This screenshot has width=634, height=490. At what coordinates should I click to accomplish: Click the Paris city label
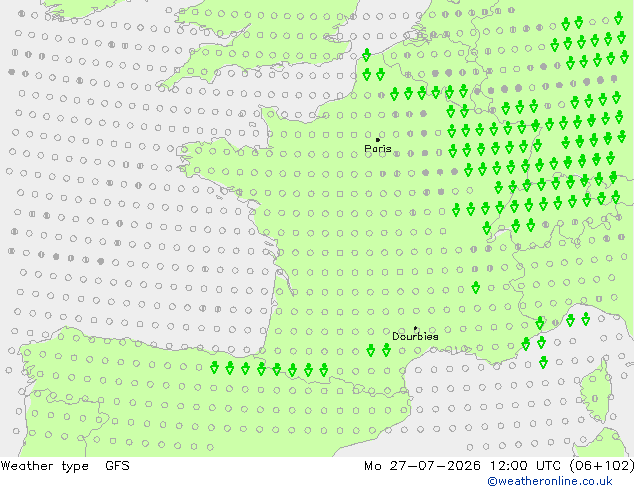coord(378,148)
